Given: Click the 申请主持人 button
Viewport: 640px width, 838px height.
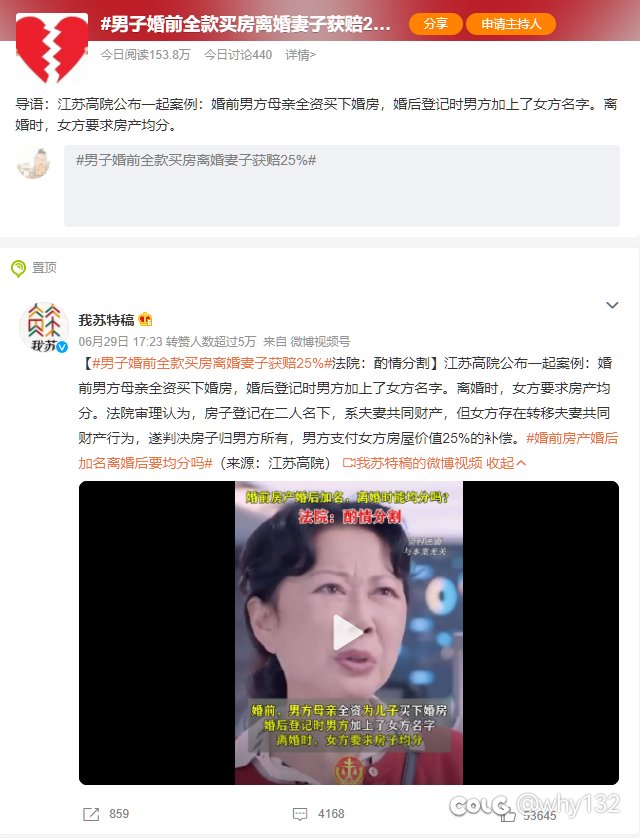Looking at the screenshot, I should pos(511,24).
